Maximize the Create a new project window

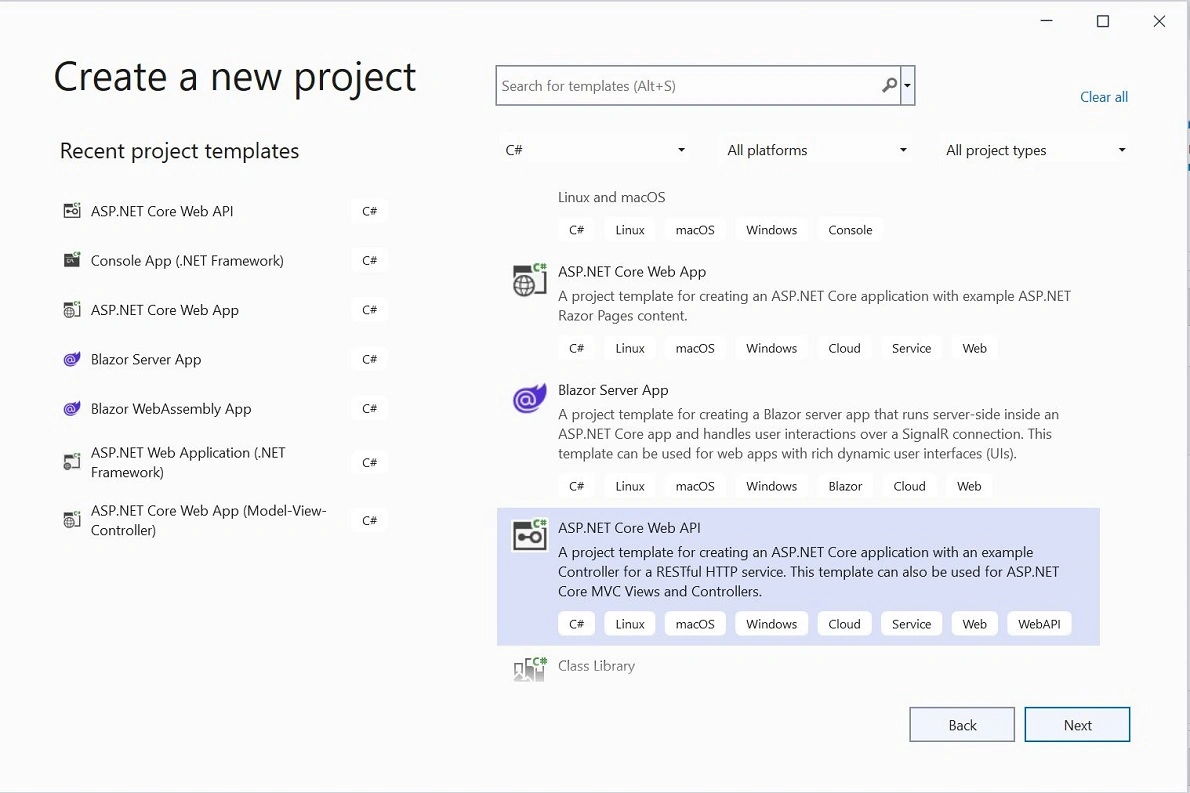[1103, 21]
